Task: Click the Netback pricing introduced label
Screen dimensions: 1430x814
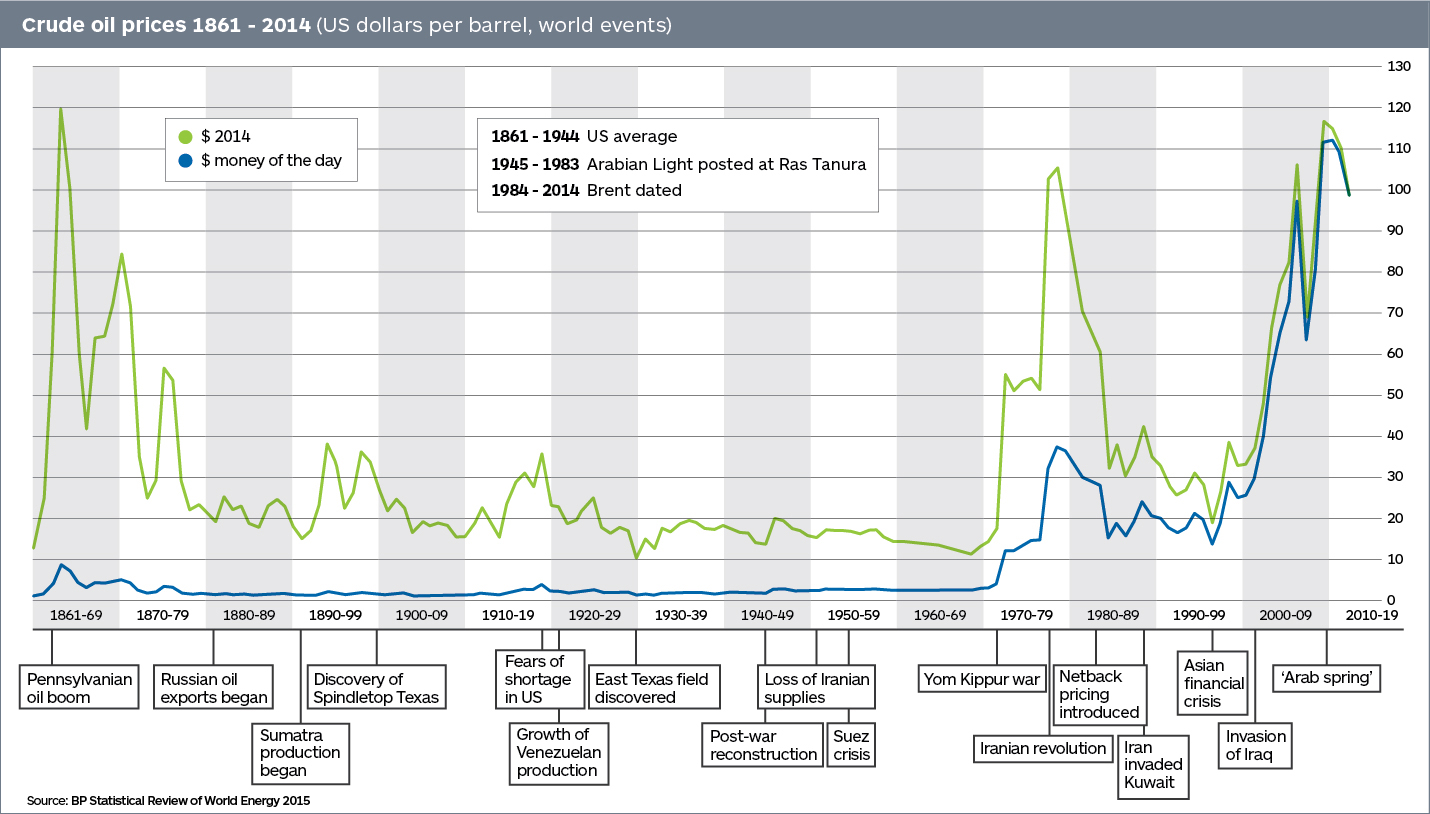Action: [1099, 694]
